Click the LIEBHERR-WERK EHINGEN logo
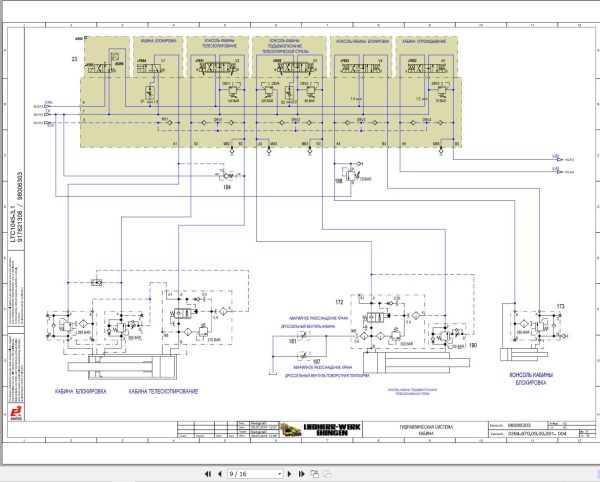The height and width of the screenshot is (482, 600). pyautogui.click(x=321, y=430)
